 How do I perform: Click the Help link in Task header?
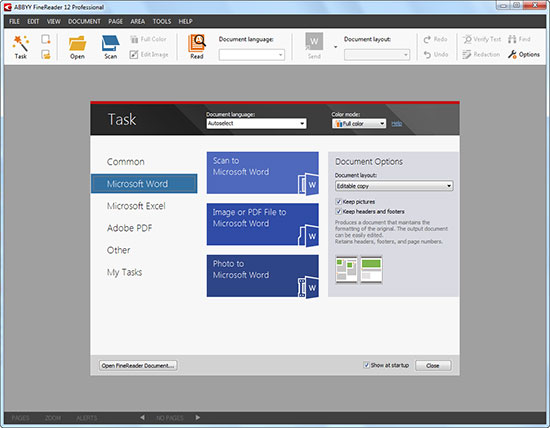tap(396, 123)
